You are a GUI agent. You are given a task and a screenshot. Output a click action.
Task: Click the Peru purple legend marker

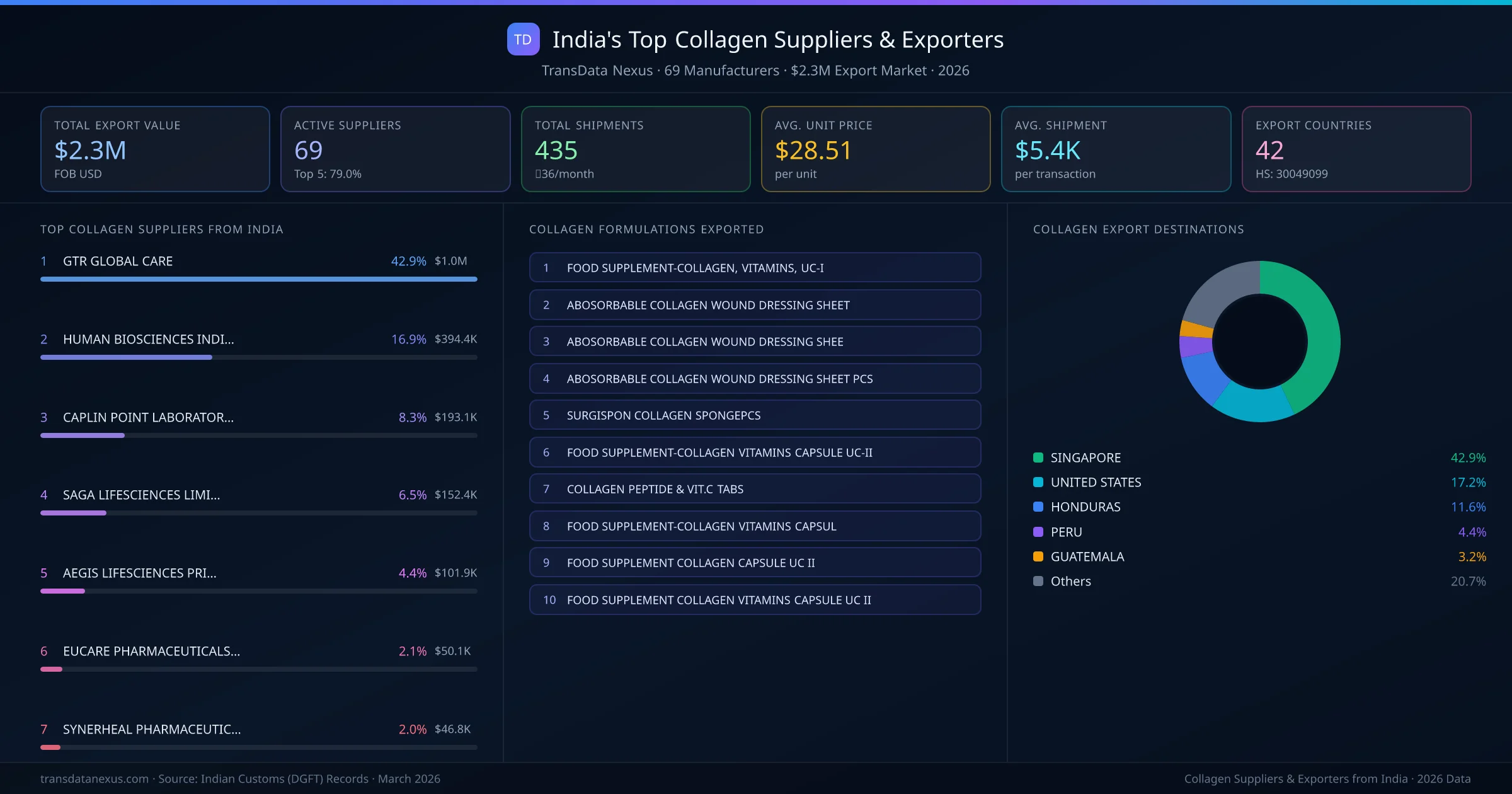(1037, 532)
